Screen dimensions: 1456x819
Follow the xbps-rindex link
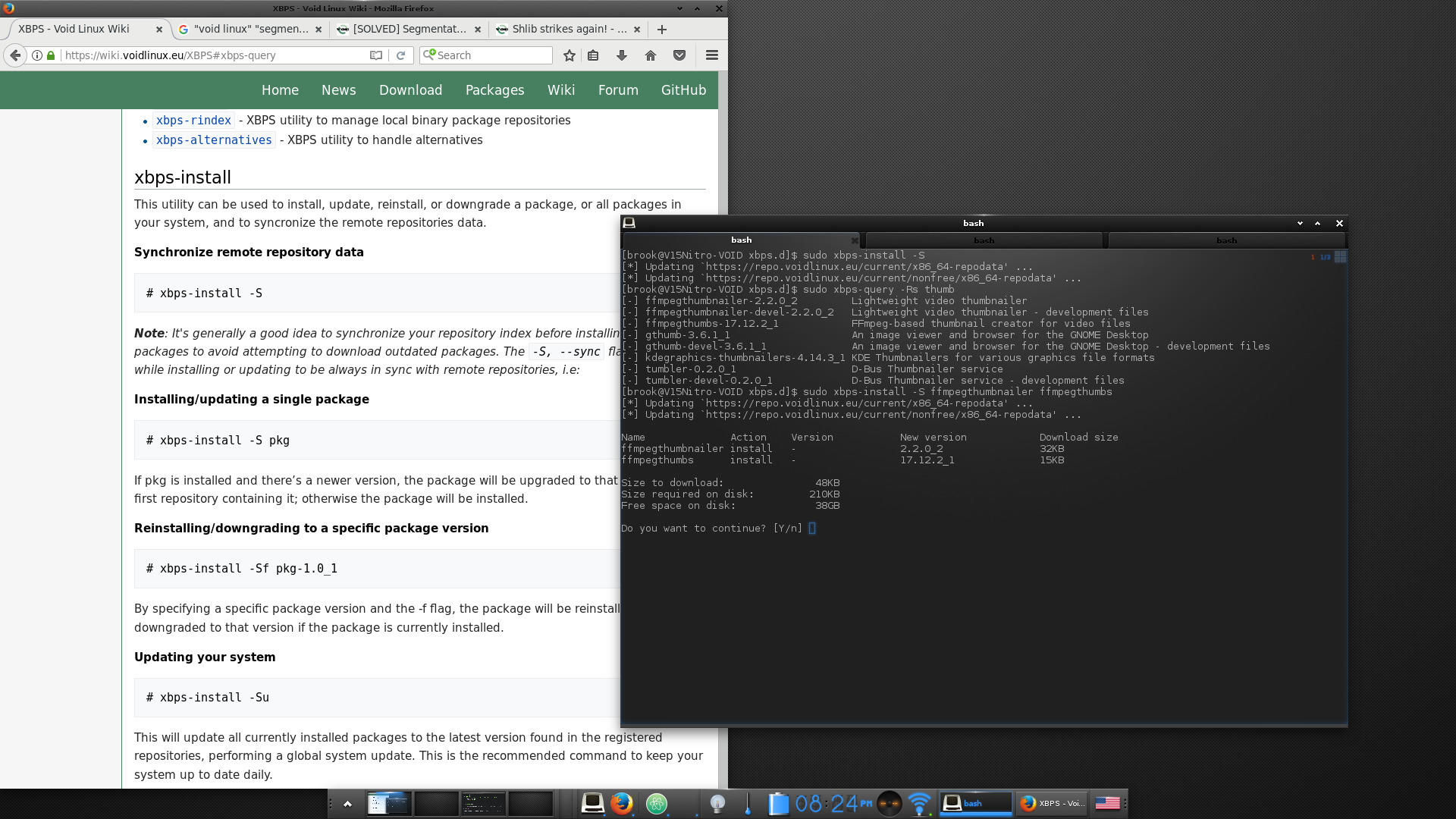tap(193, 121)
